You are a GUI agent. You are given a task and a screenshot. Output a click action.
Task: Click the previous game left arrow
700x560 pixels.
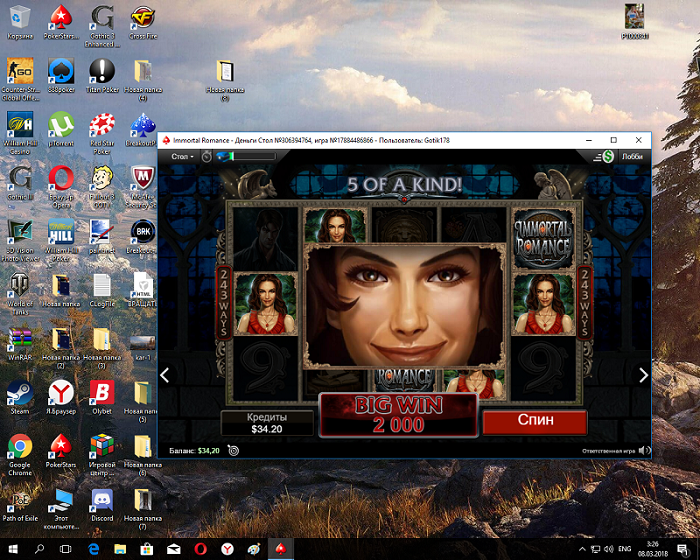pyautogui.click(x=165, y=375)
